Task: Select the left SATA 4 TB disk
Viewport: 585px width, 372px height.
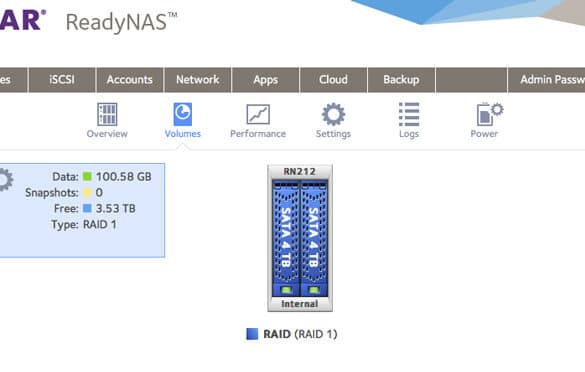Action: [x=286, y=238]
